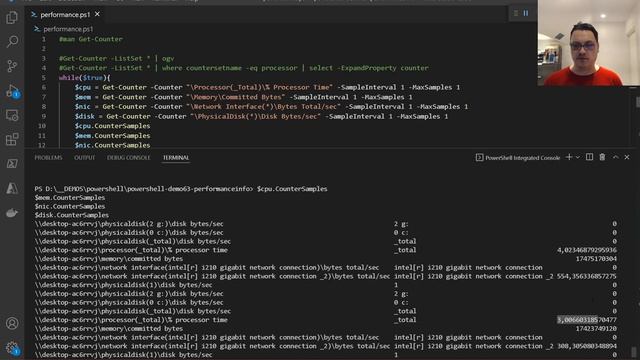This screenshot has width=640, height=360.
Task: Click the $cpu = Get-Counter code line
Action: (x=267, y=87)
